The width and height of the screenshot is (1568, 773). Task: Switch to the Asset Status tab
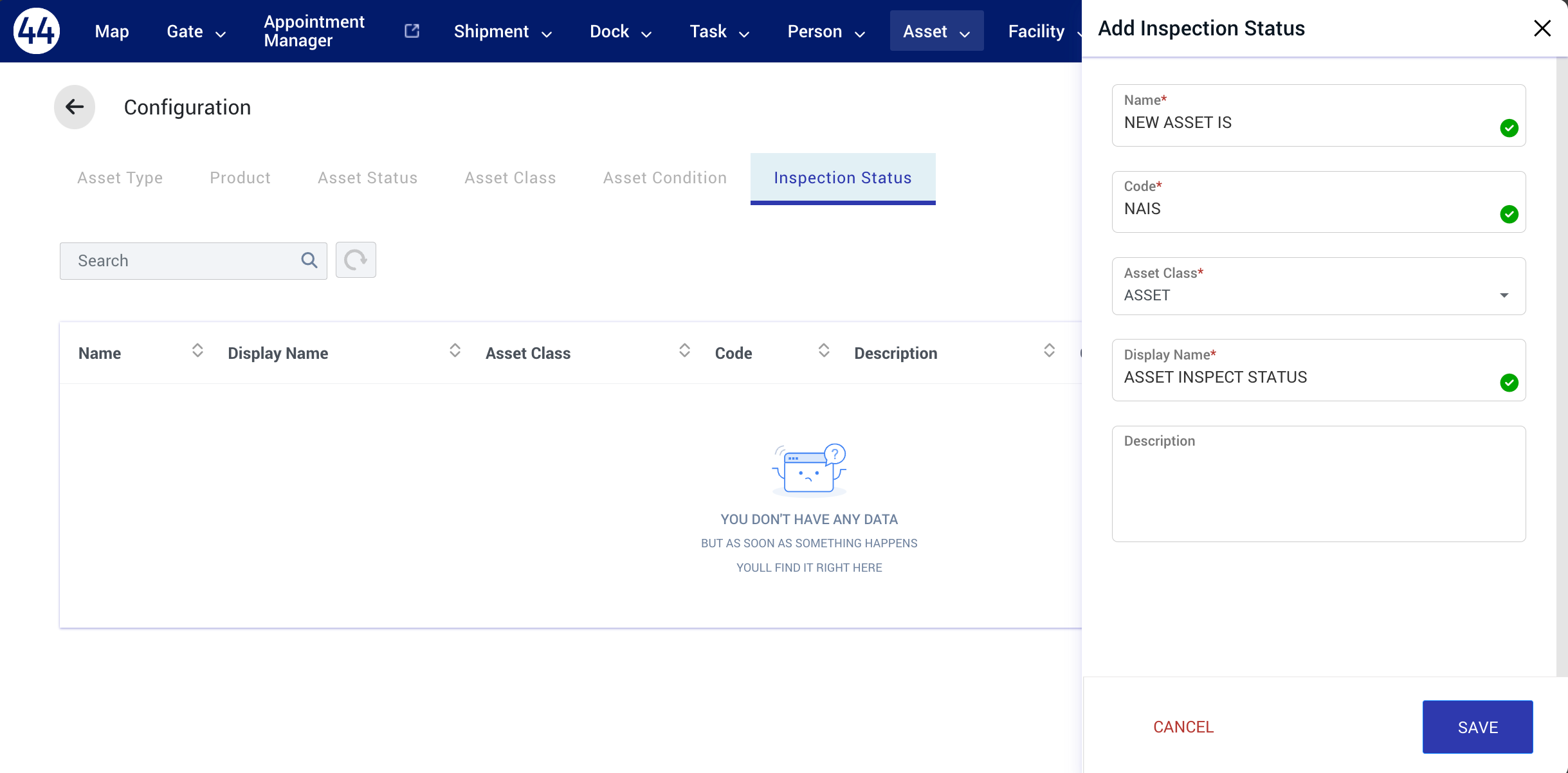click(x=367, y=178)
